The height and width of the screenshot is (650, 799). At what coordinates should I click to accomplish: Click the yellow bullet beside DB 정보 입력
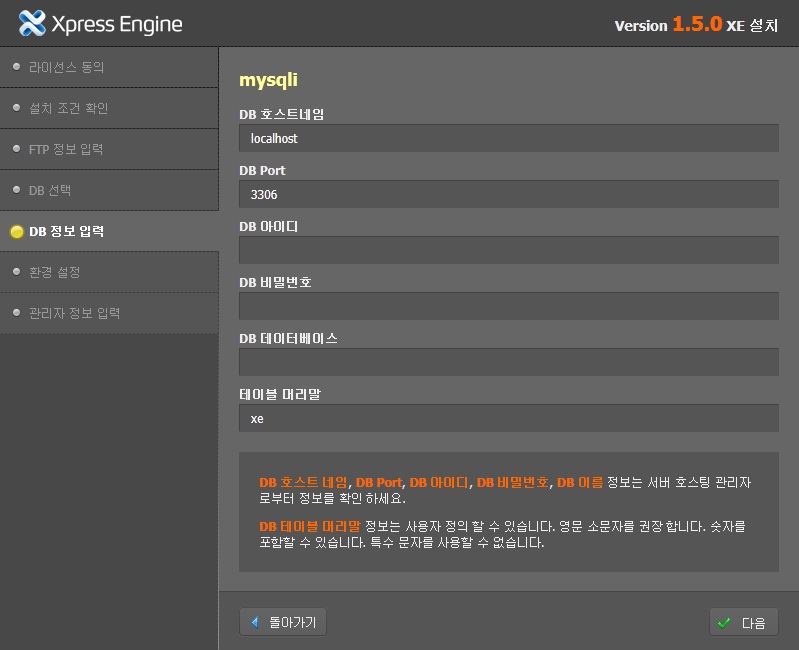click(x=17, y=231)
